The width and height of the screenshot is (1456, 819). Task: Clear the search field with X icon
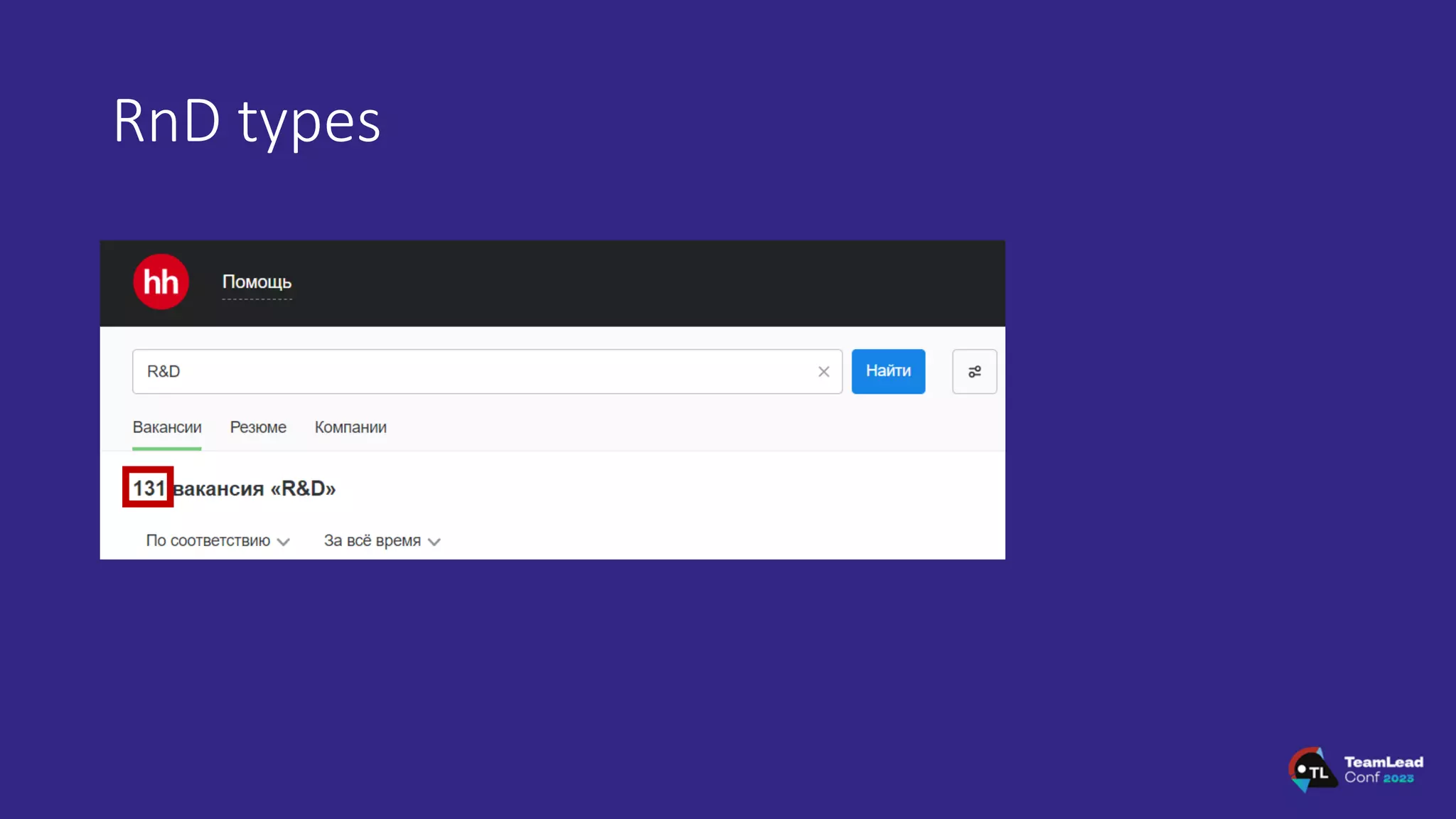[x=823, y=371]
